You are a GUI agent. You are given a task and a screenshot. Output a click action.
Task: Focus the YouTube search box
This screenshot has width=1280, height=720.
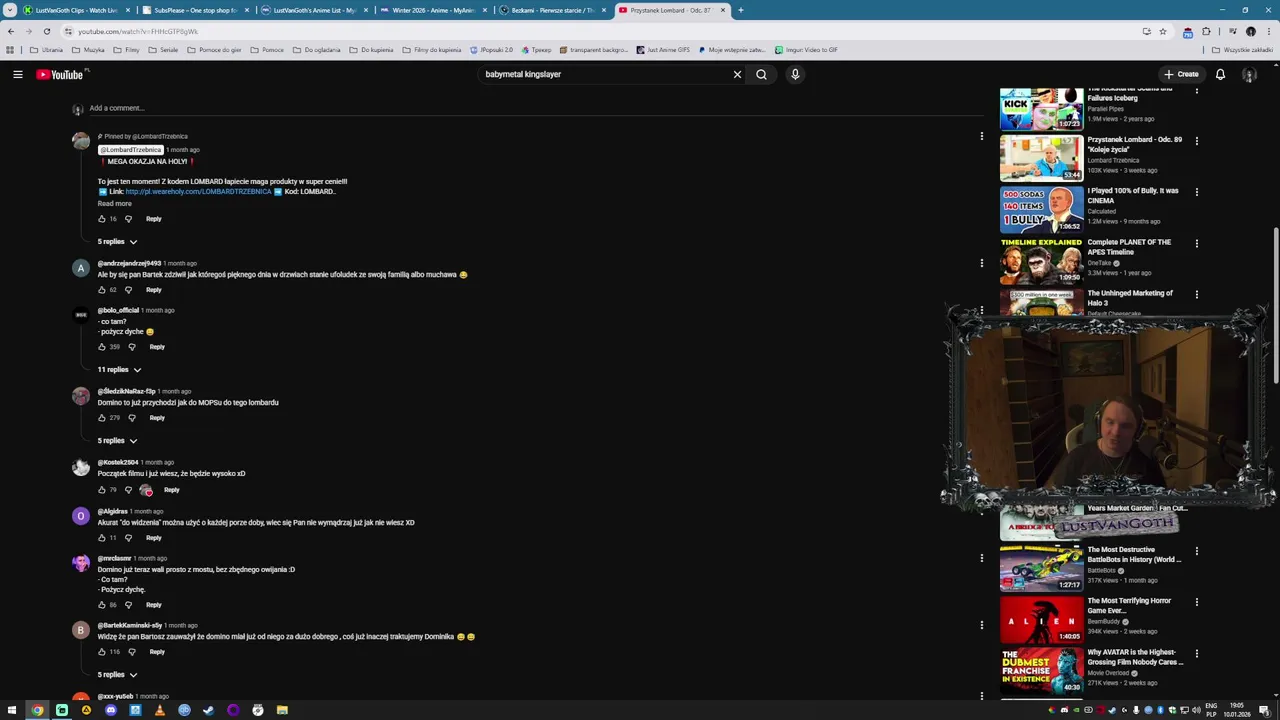tap(605, 74)
